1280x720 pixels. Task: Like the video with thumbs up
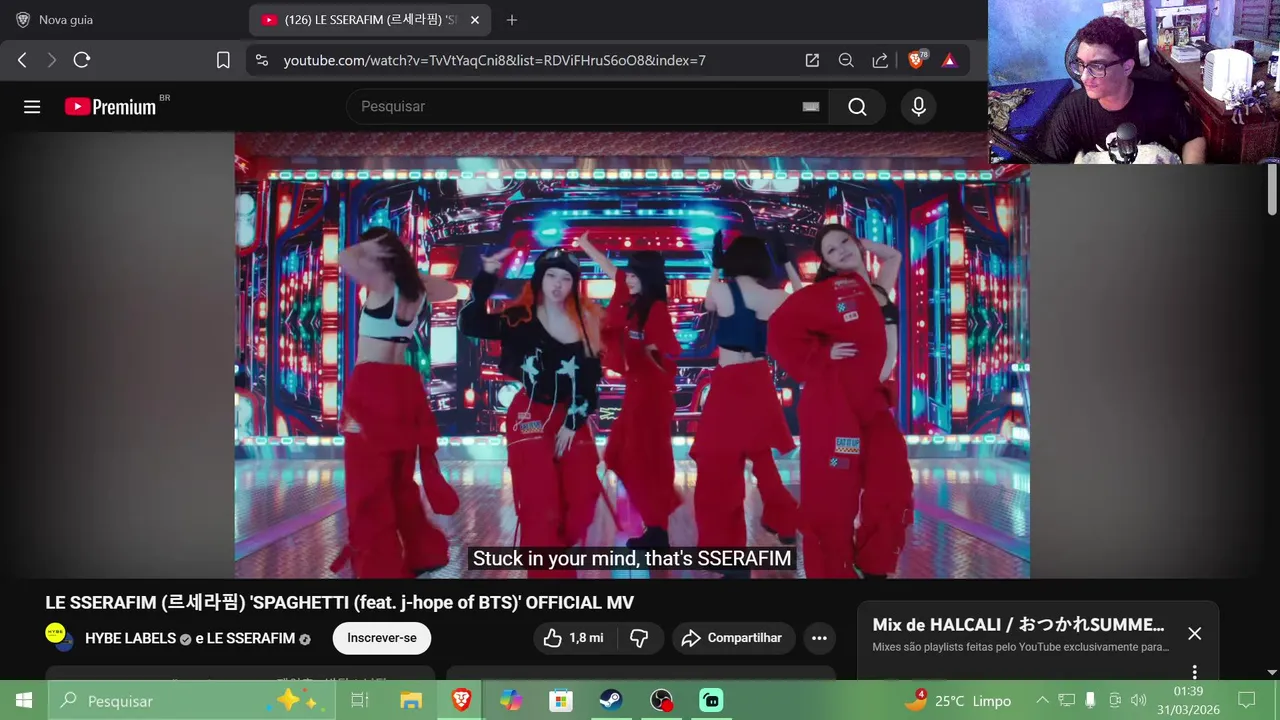coord(574,638)
